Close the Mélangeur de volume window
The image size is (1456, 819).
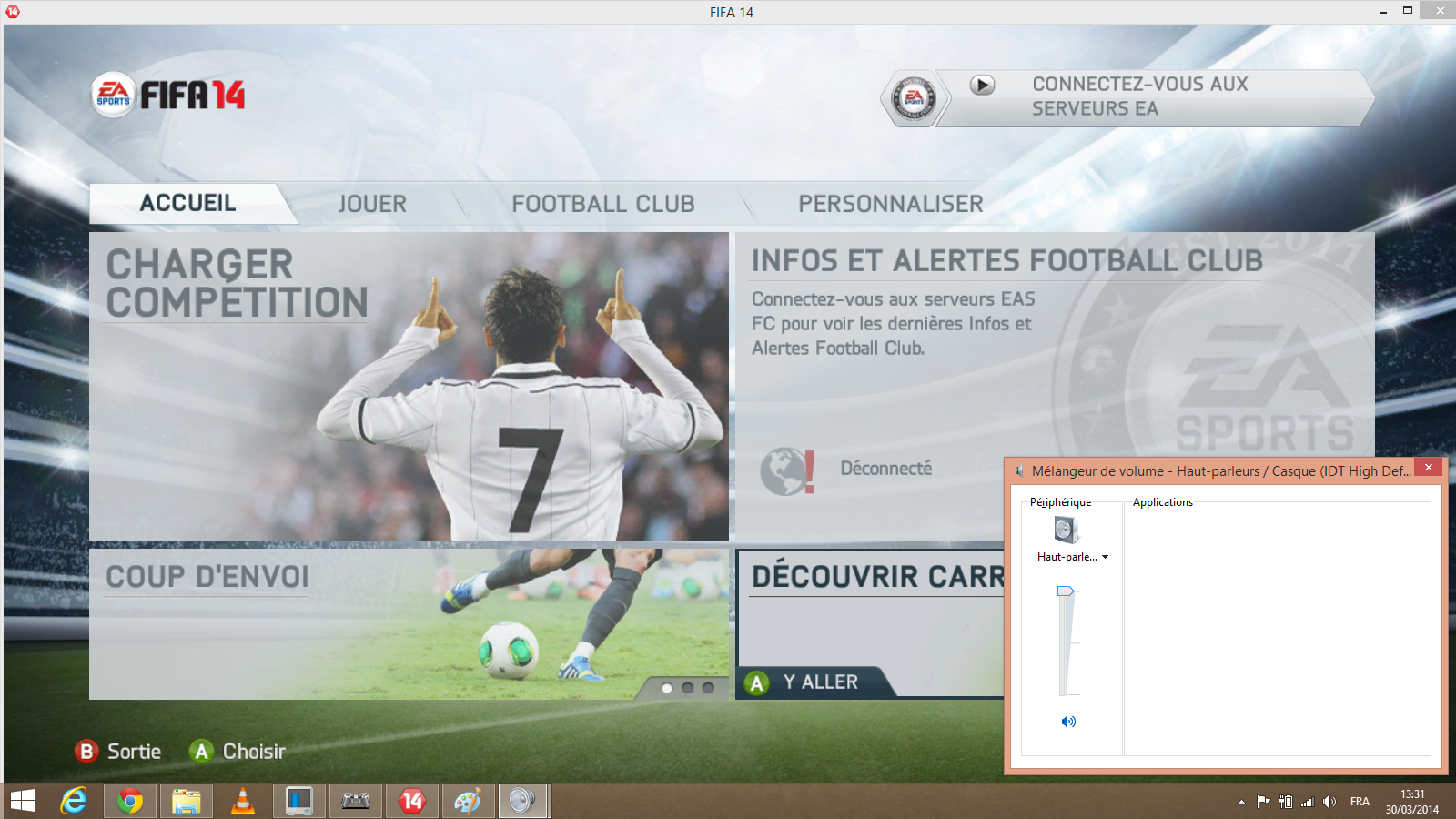[x=1429, y=468]
